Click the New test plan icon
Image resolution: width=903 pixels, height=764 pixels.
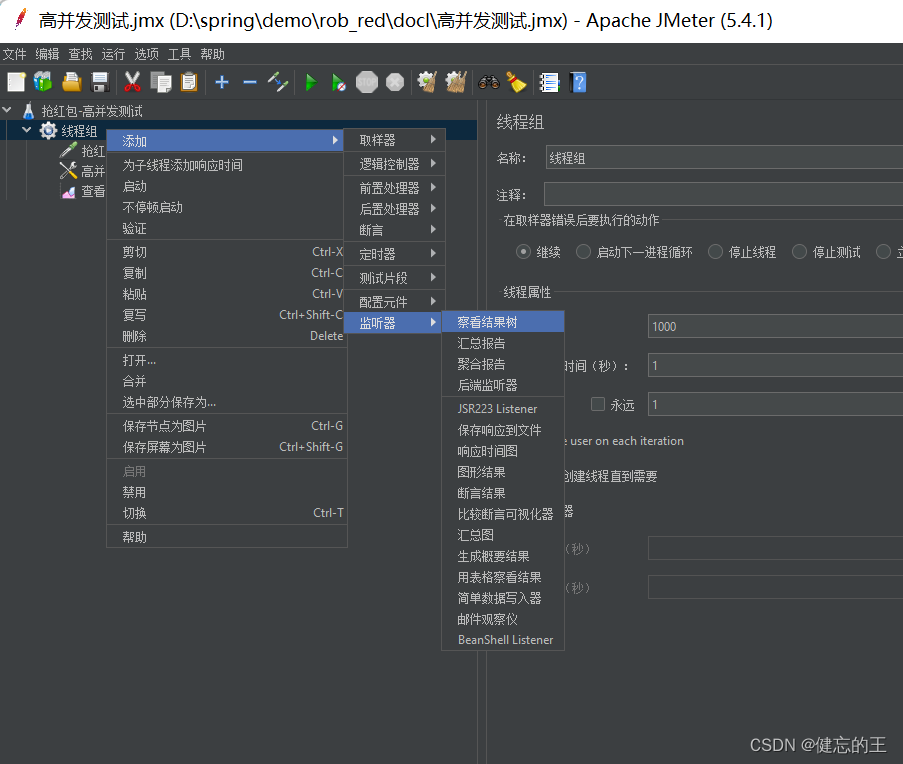[16, 82]
